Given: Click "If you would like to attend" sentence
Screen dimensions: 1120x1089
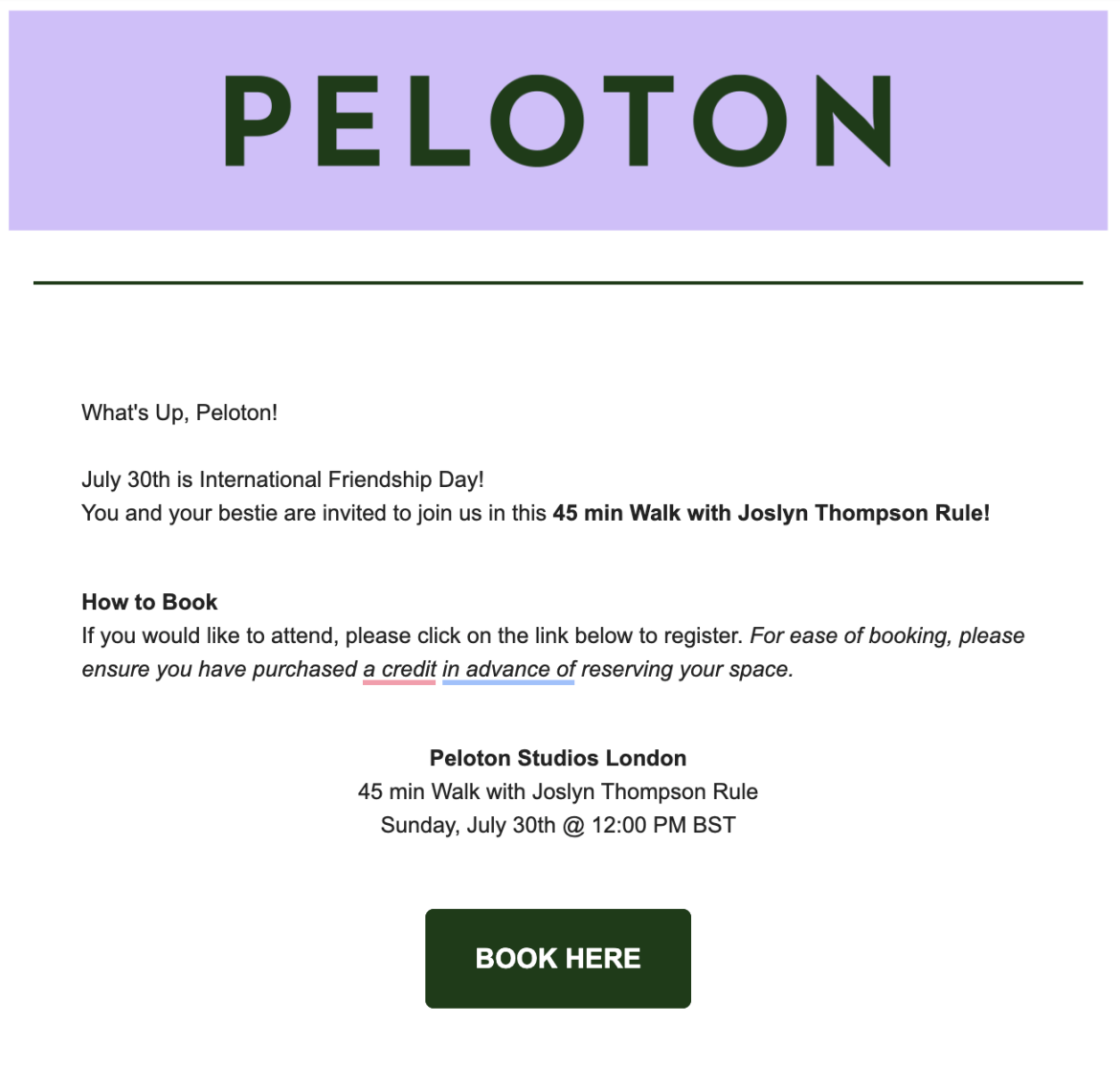Looking at the screenshot, I should point(413,635).
